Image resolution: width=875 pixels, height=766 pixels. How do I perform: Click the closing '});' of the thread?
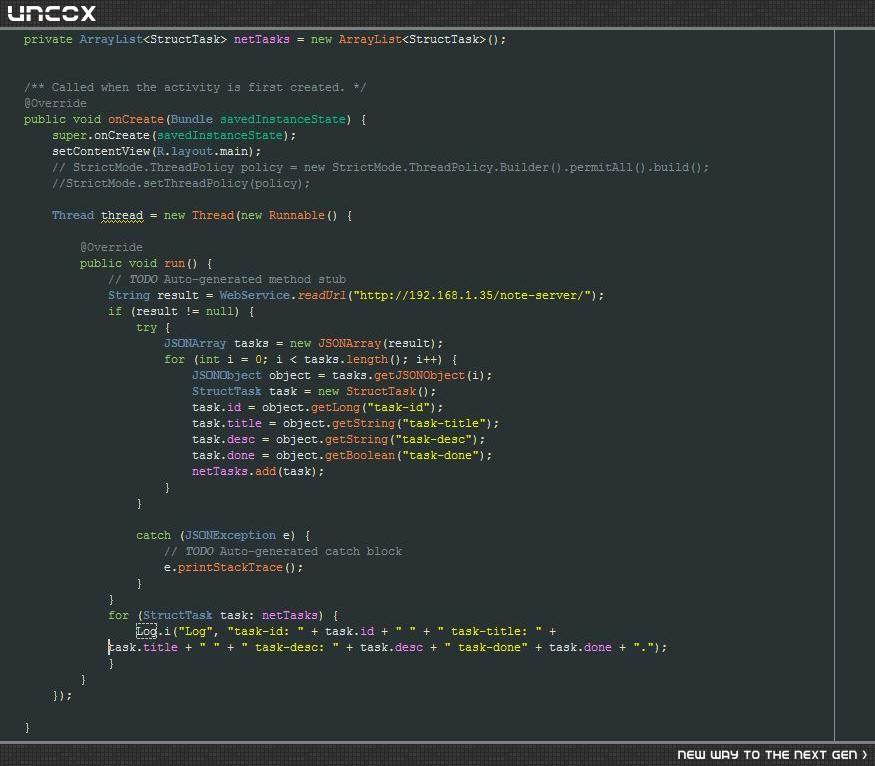pyautogui.click(x=62, y=696)
